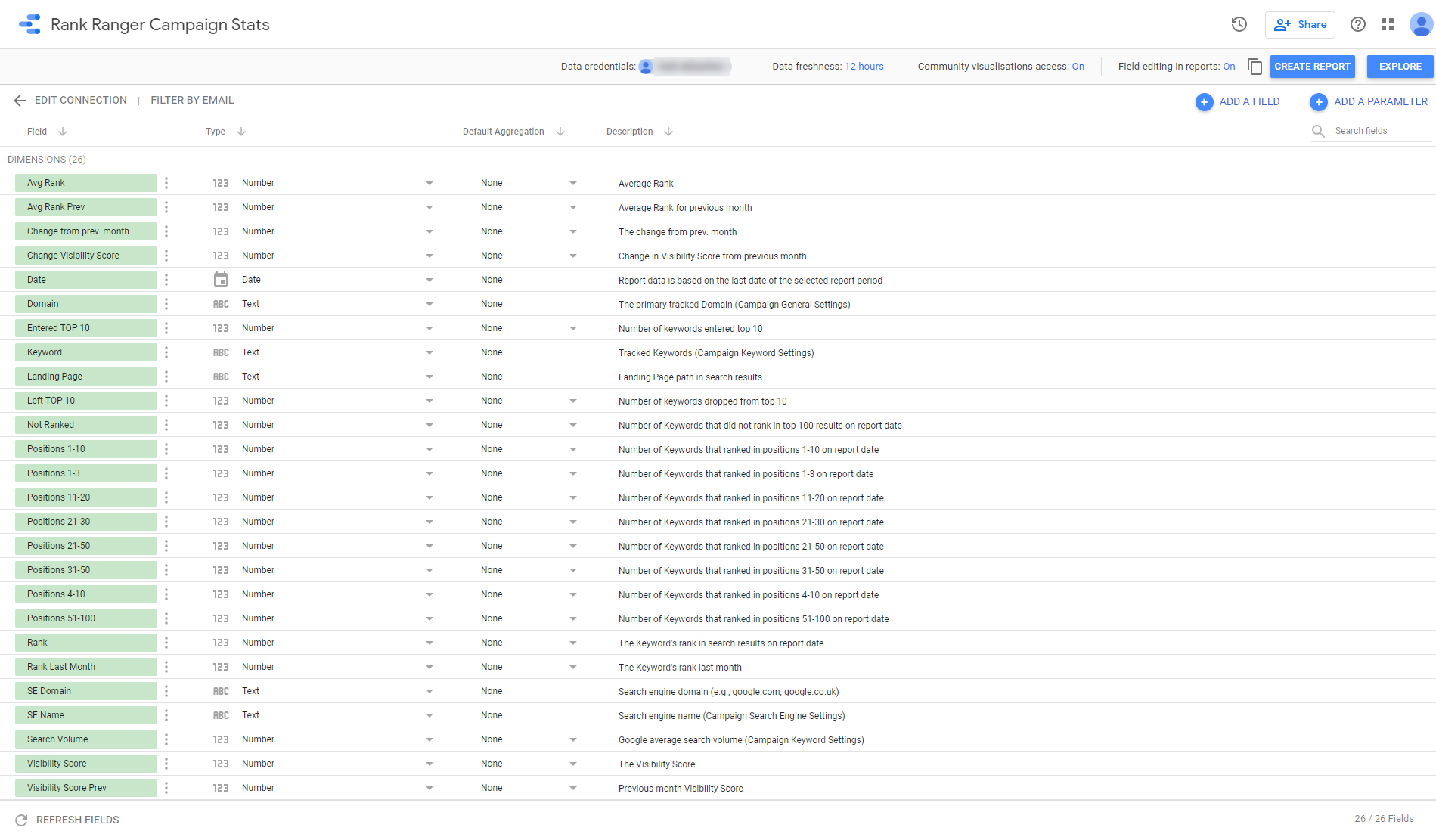Expand aggregation dropdown for Search Volume
Screen dimensions: 1436x840
[x=572, y=739]
